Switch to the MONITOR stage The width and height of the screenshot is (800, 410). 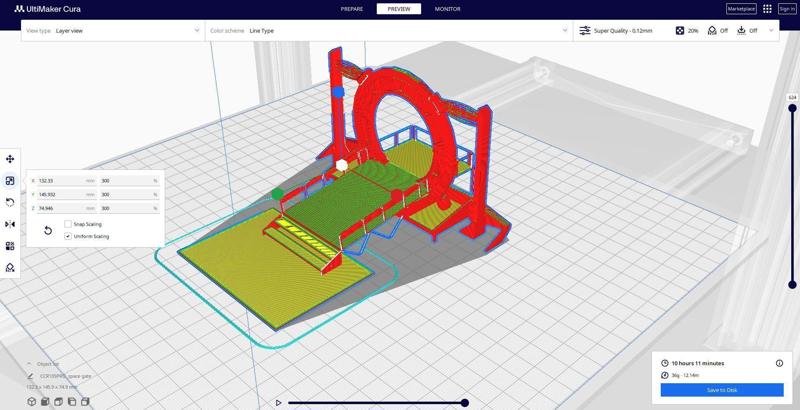tap(447, 9)
